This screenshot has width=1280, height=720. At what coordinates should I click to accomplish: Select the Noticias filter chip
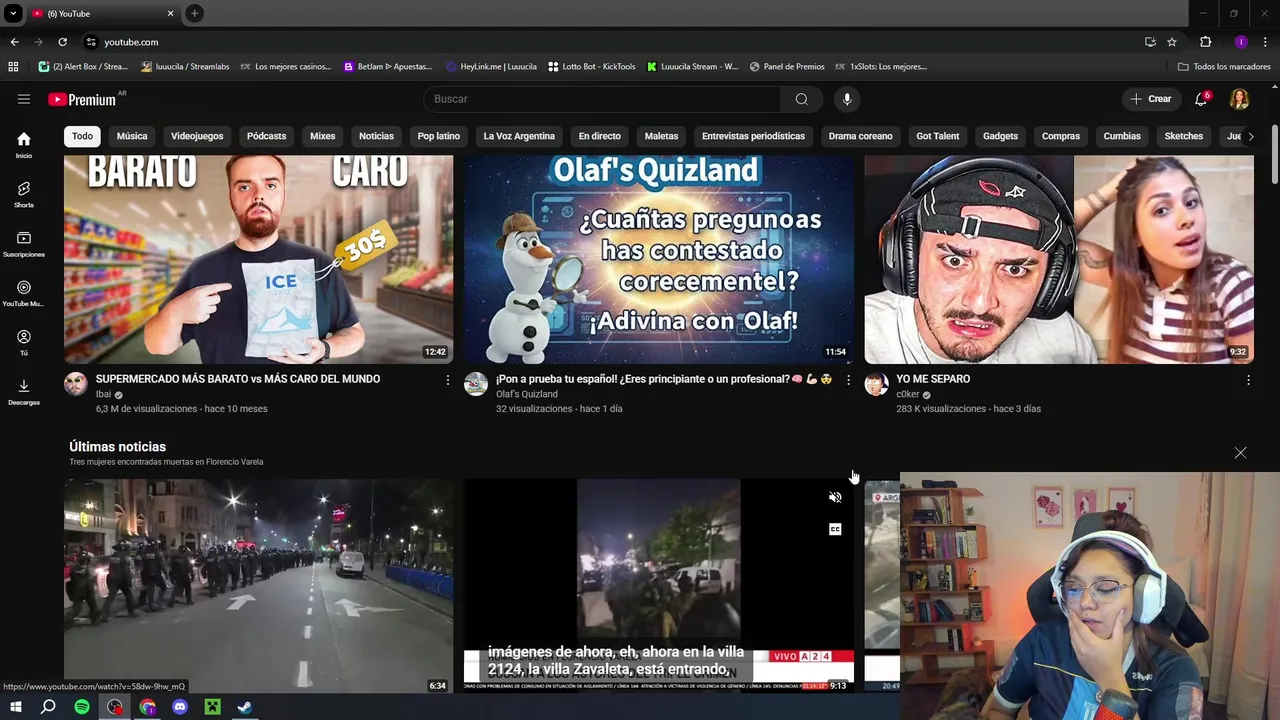pyautogui.click(x=376, y=136)
